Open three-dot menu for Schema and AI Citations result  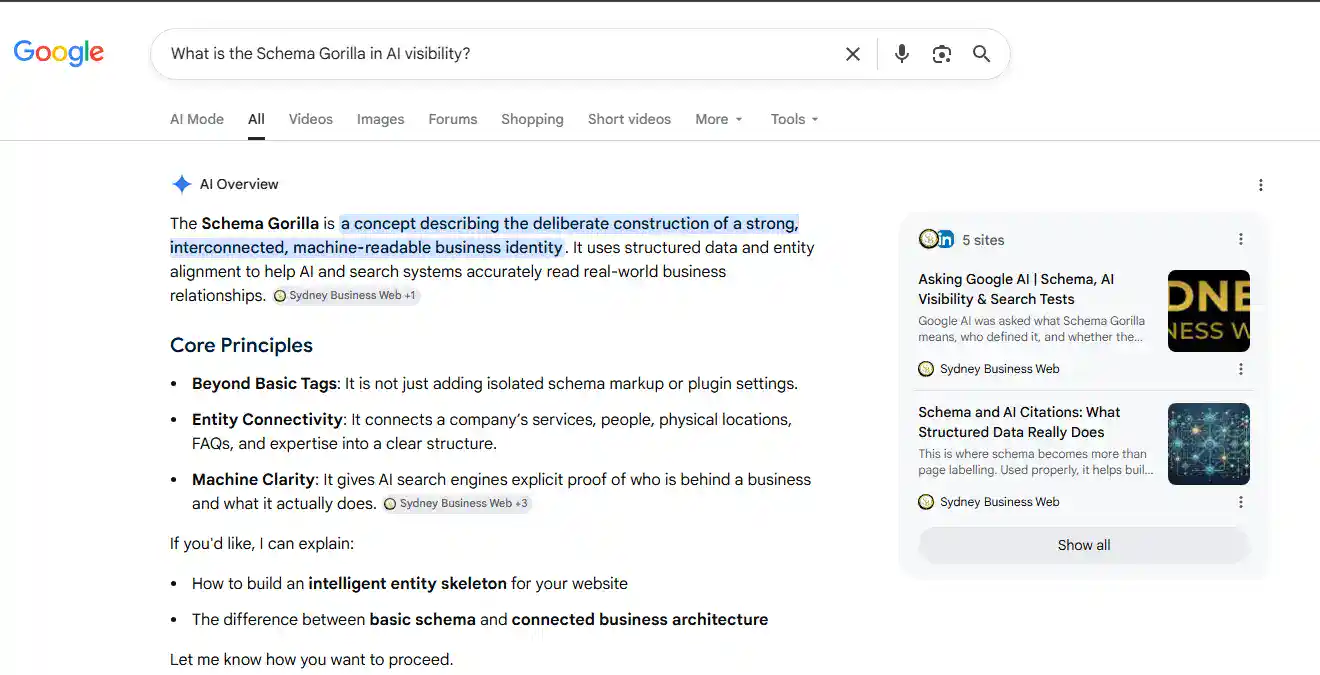(x=1241, y=502)
